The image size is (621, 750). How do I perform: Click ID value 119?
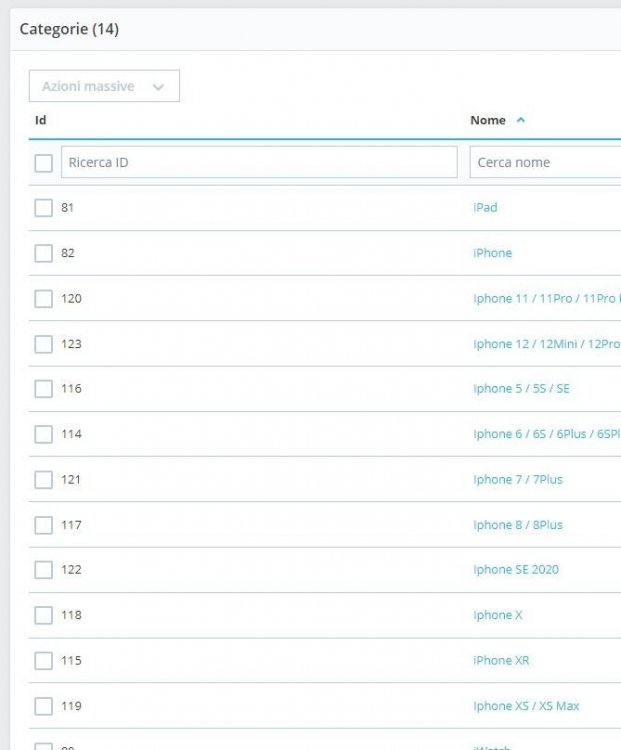(x=71, y=706)
